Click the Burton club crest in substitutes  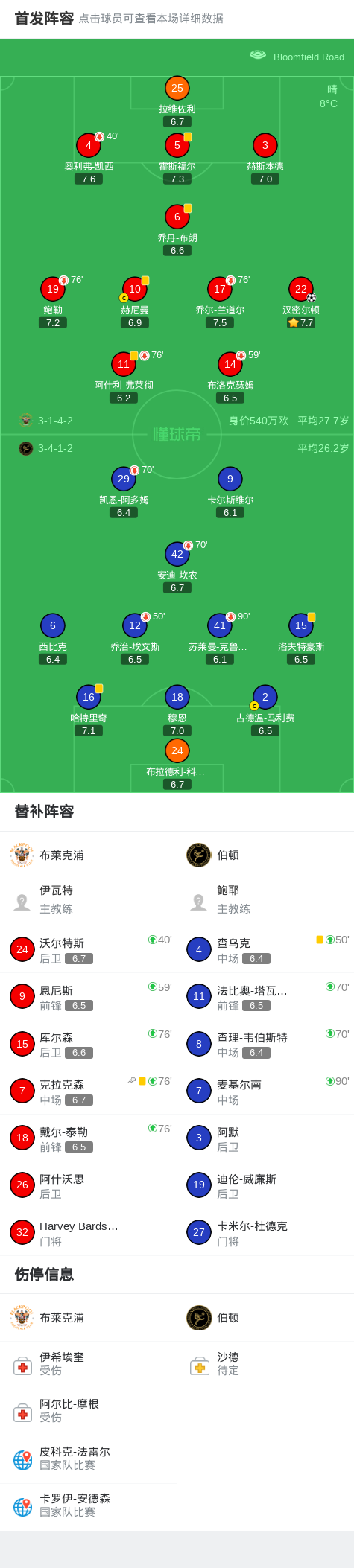[199, 855]
